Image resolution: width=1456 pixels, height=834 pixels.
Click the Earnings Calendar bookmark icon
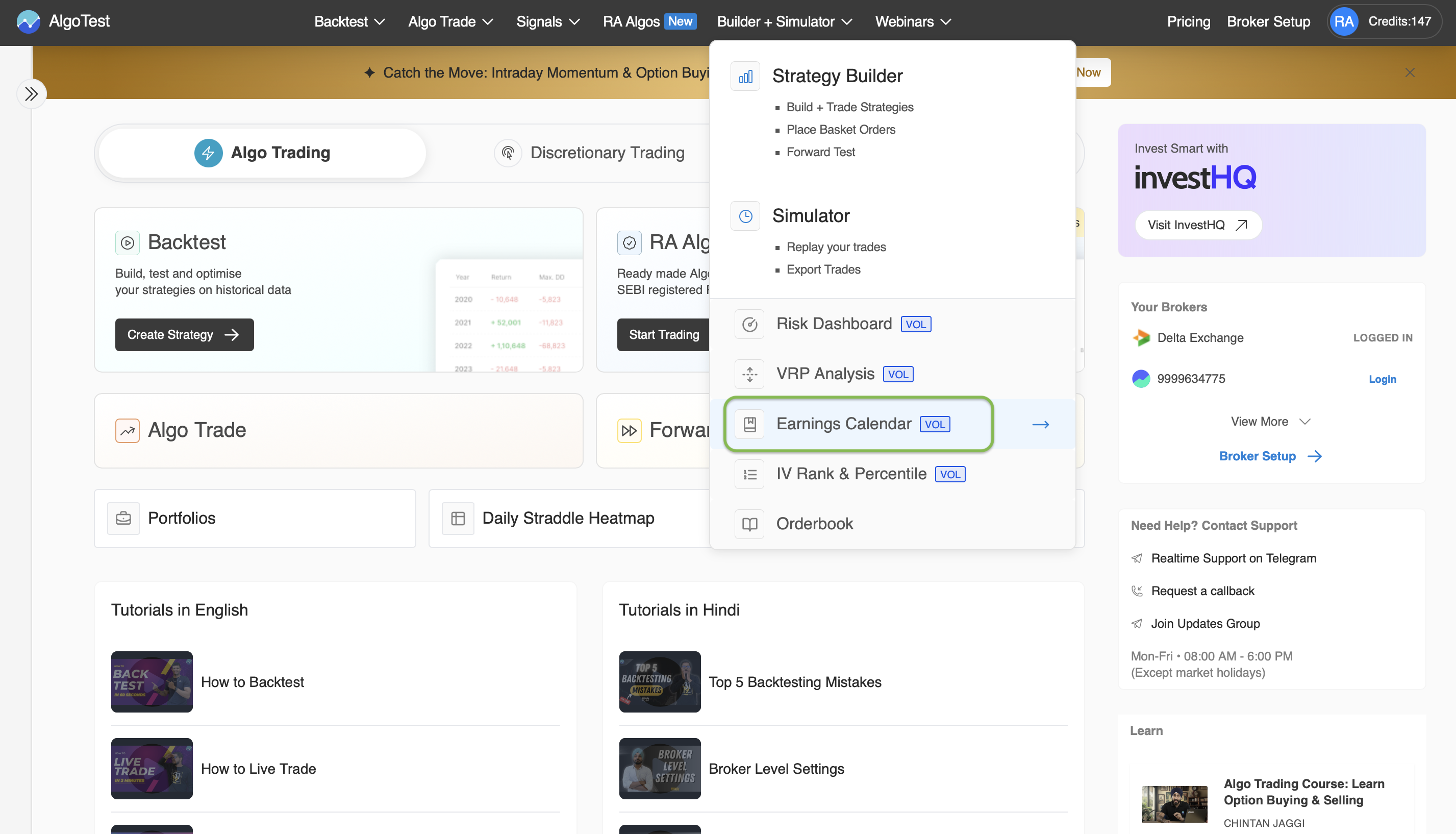[x=749, y=424]
